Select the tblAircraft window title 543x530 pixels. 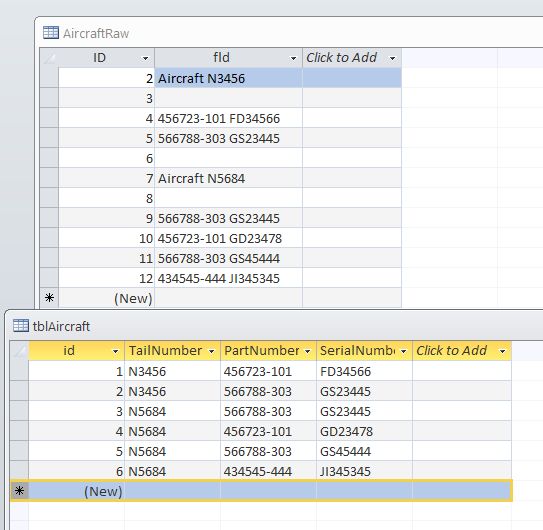pyautogui.click(x=61, y=326)
